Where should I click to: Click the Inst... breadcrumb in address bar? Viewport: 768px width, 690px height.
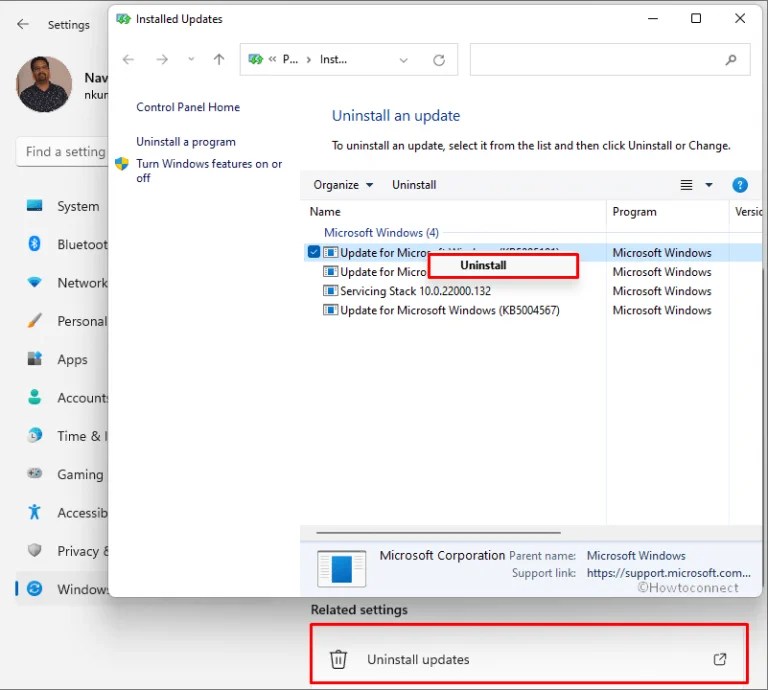[x=333, y=60]
